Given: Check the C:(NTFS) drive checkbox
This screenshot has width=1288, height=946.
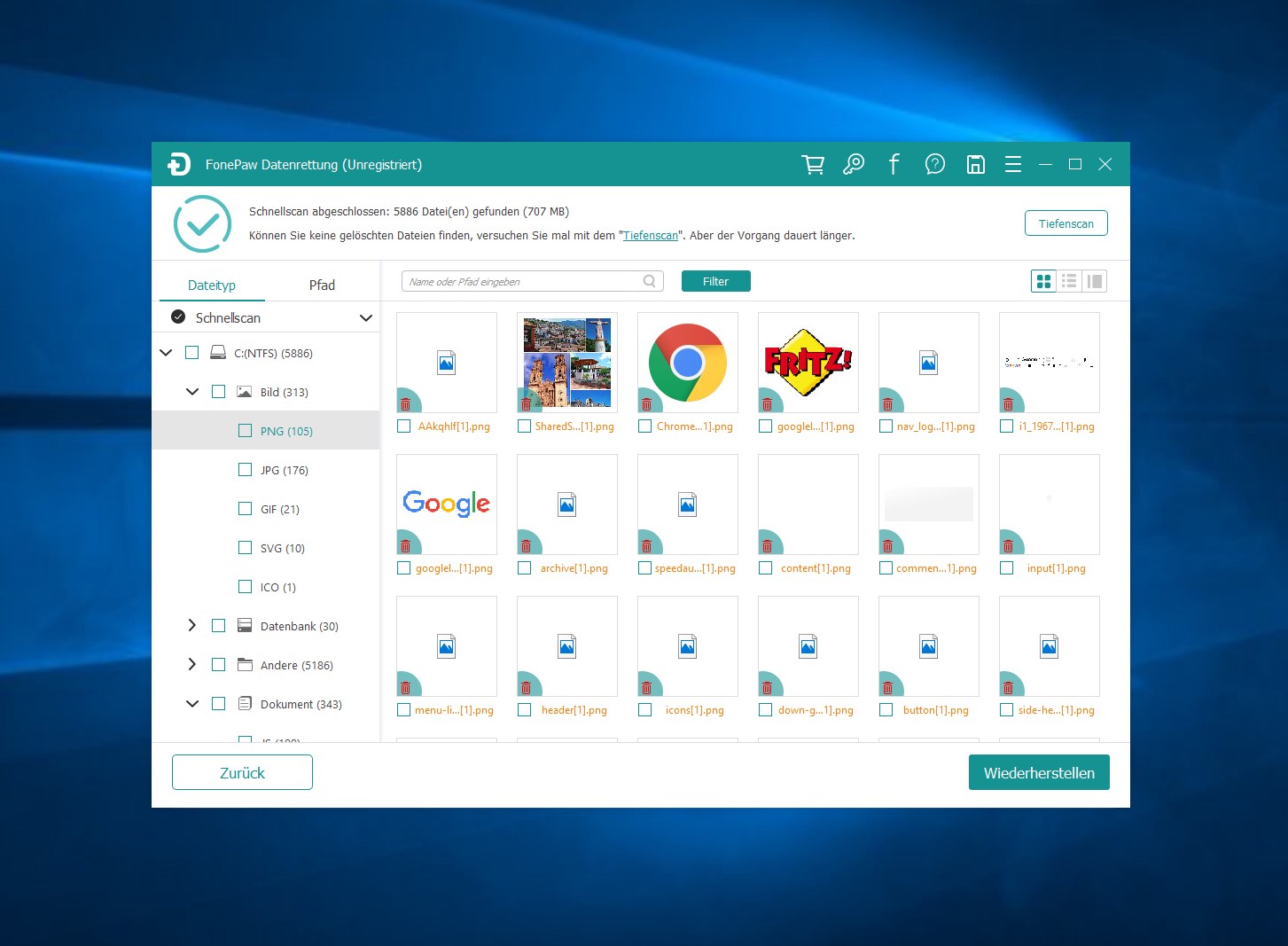Looking at the screenshot, I should pos(191,353).
